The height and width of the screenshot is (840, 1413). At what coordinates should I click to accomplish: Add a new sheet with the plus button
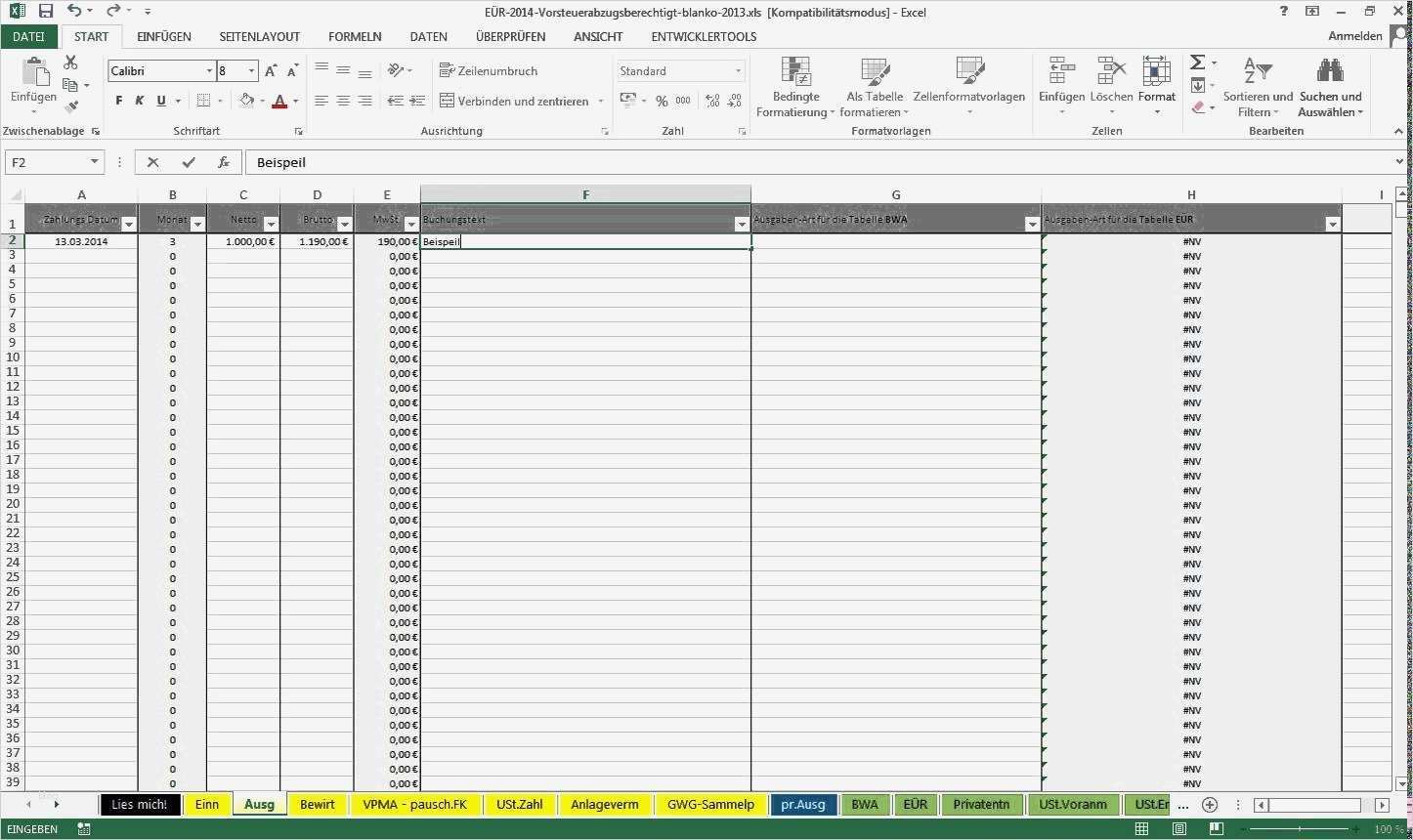(1210, 805)
